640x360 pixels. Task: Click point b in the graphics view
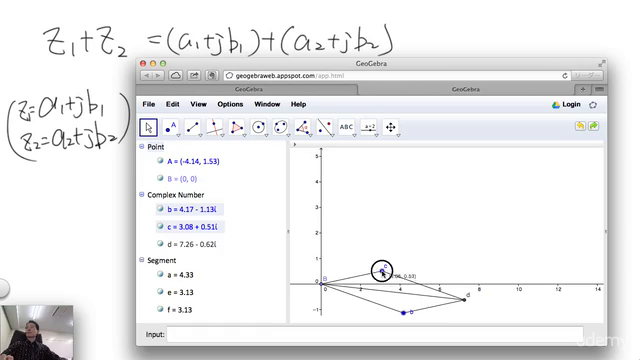(x=403, y=313)
